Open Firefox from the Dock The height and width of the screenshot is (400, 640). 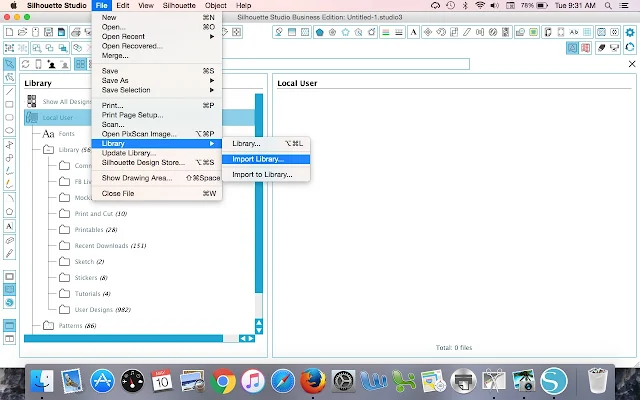click(313, 381)
